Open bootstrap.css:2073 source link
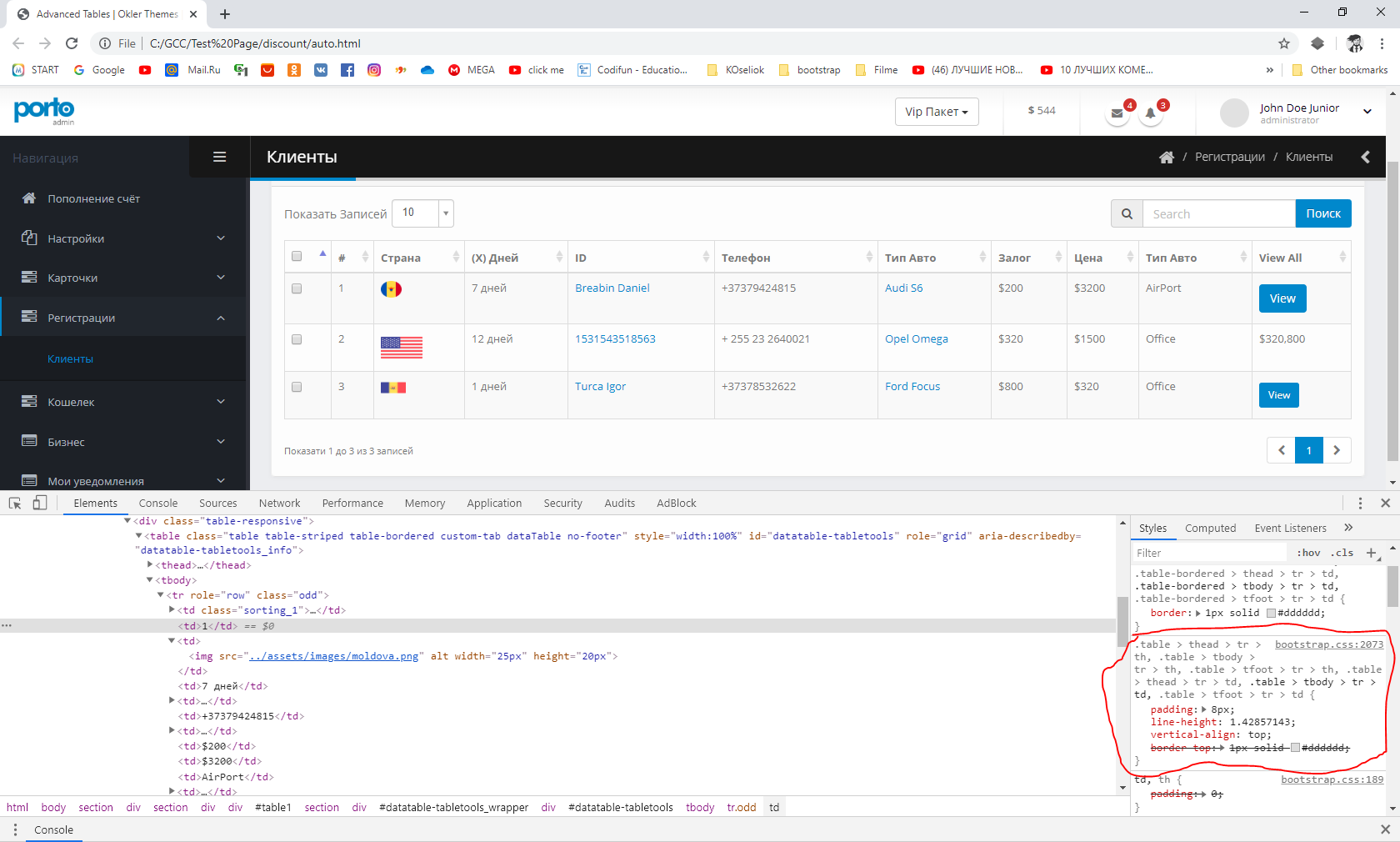This screenshot has height=842, width=1400. [1329, 644]
